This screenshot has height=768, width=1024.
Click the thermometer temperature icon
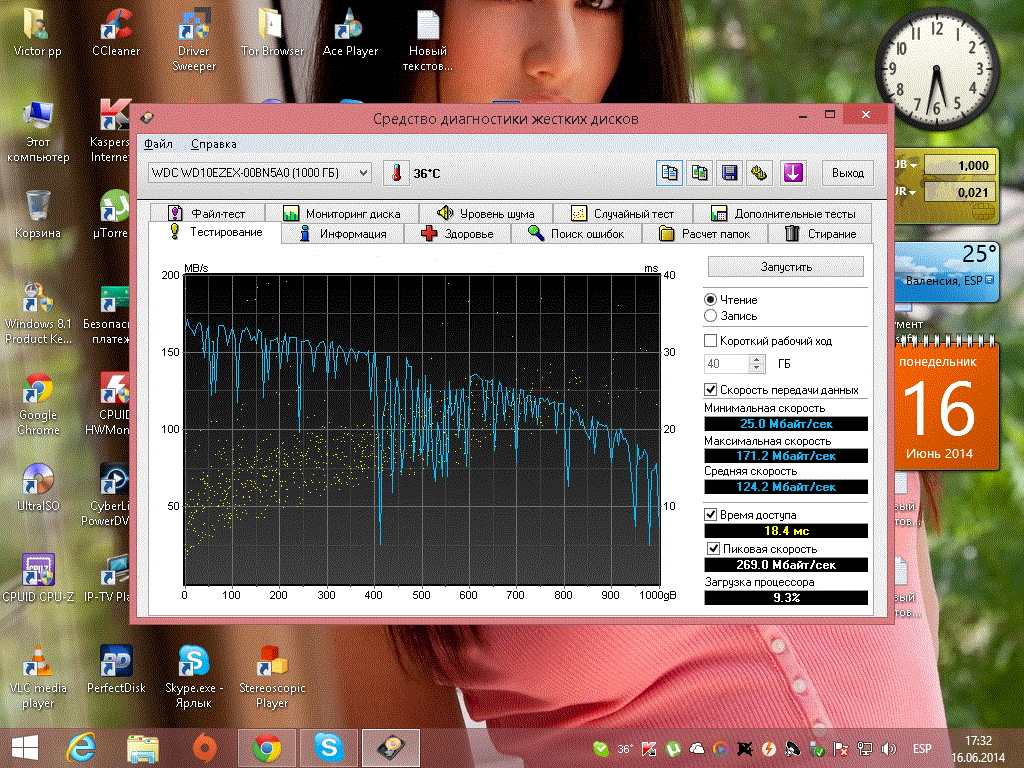click(x=397, y=173)
